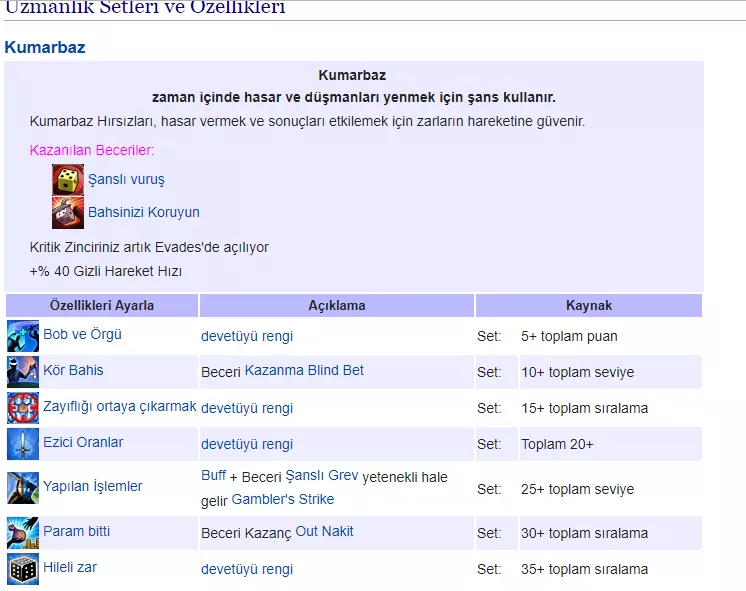This screenshot has width=746, height=591.
Task: Open the Param bitti link
Action: (77, 531)
